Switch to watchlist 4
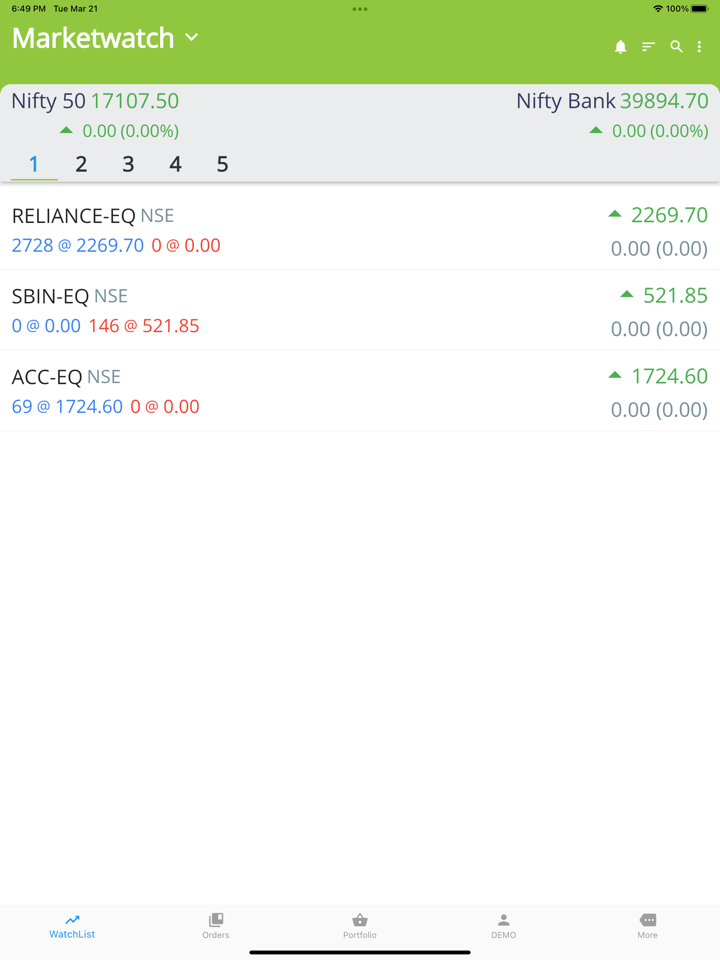 (x=175, y=164)
